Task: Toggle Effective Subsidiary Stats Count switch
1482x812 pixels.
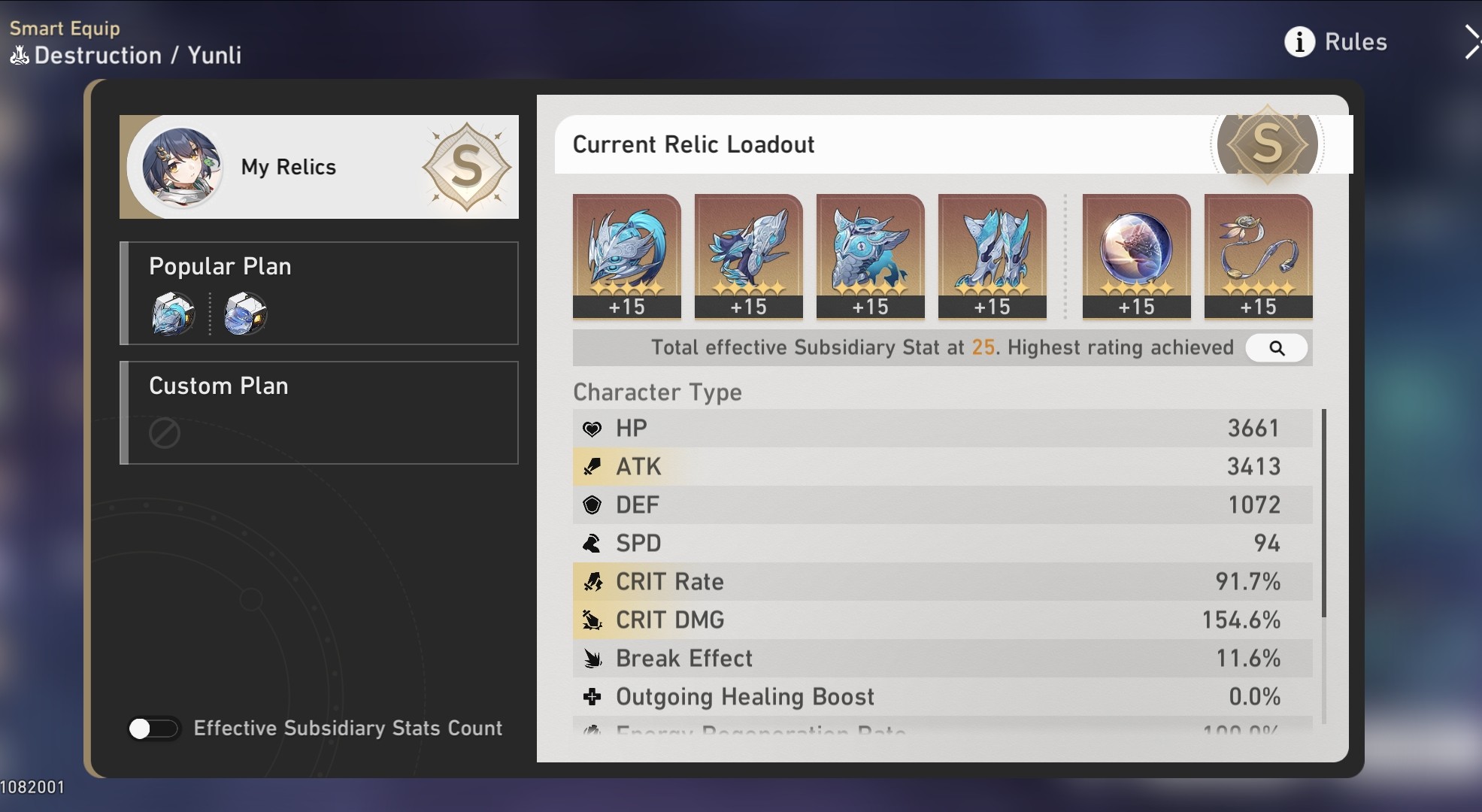Action: point(153,729)
